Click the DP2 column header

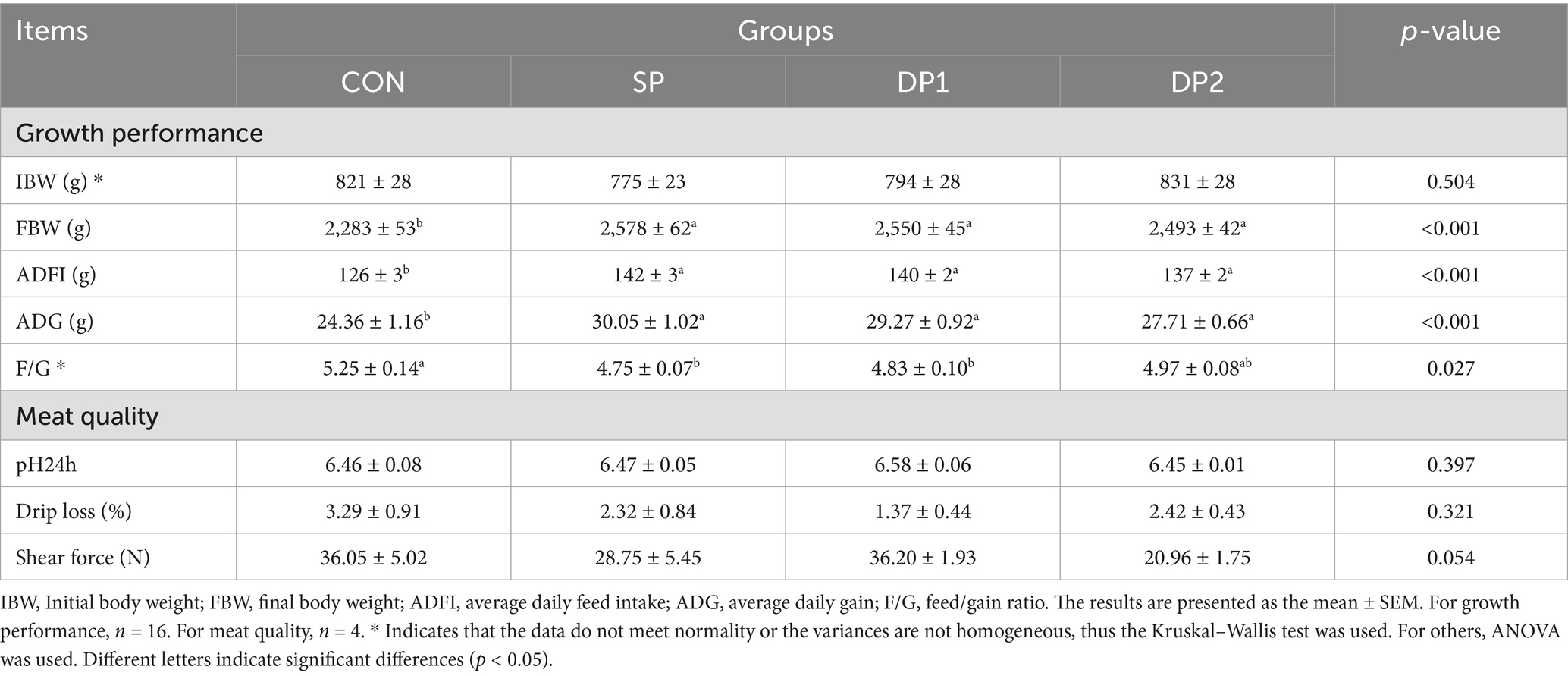click(1196, 82)
